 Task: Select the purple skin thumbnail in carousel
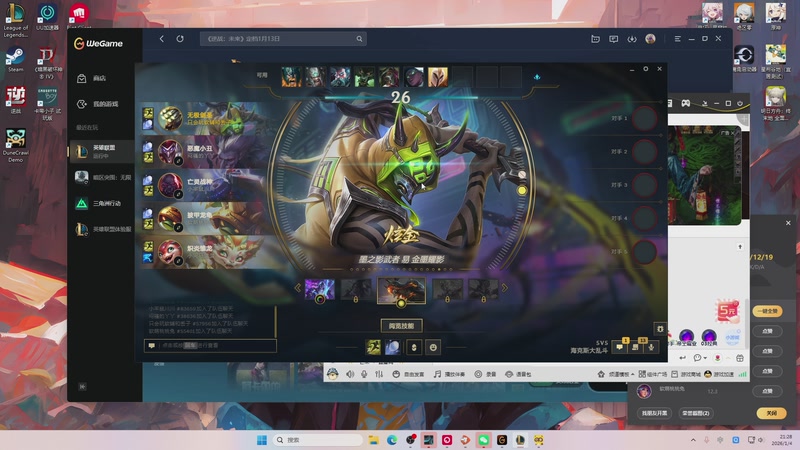320,289
